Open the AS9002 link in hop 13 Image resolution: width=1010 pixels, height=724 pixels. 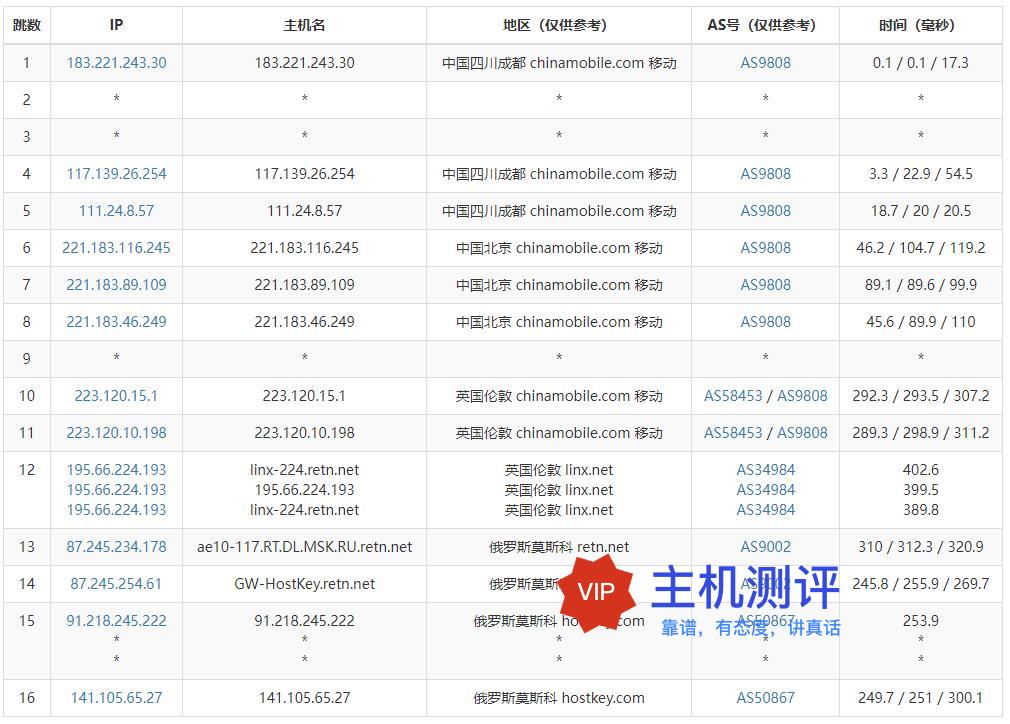pos(765,547)
